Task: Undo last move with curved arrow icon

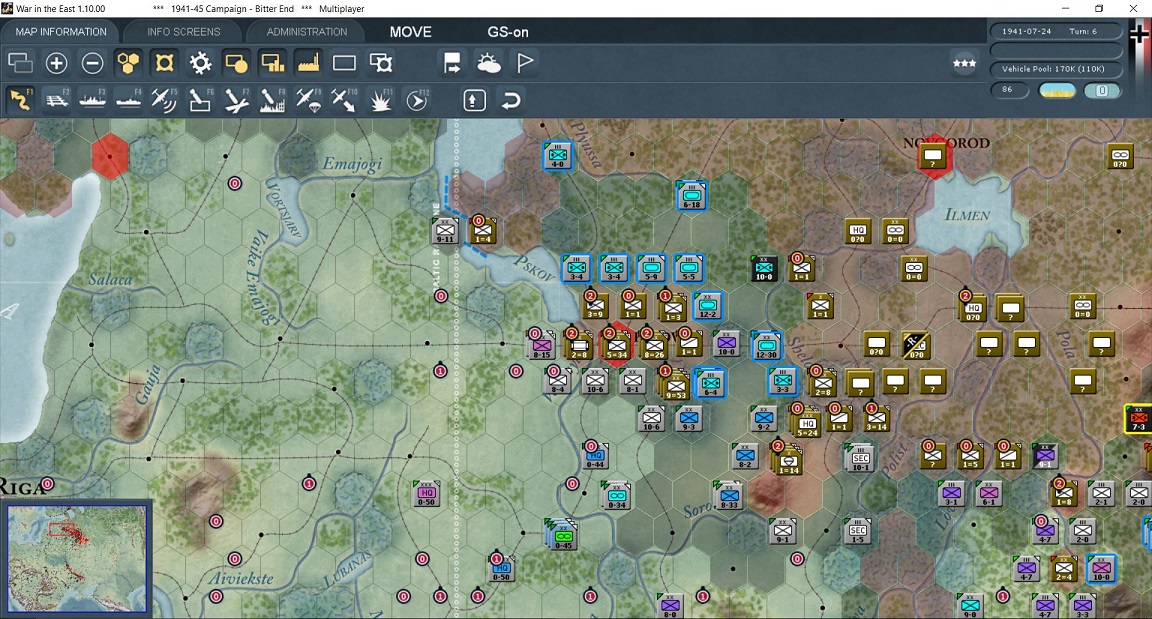Action: point(511,100)
